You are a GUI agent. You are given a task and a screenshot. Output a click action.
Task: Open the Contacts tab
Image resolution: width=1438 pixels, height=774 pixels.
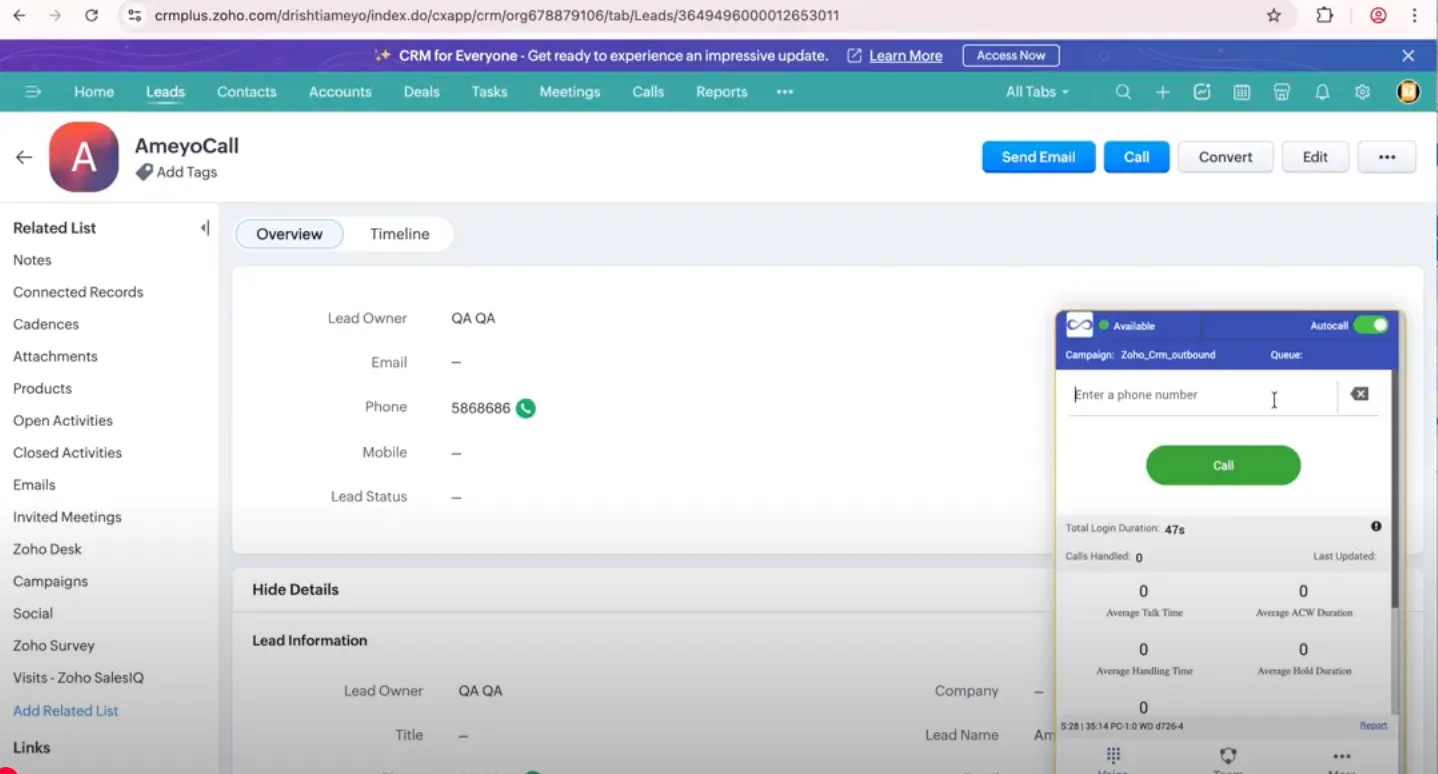pos(246,92)
